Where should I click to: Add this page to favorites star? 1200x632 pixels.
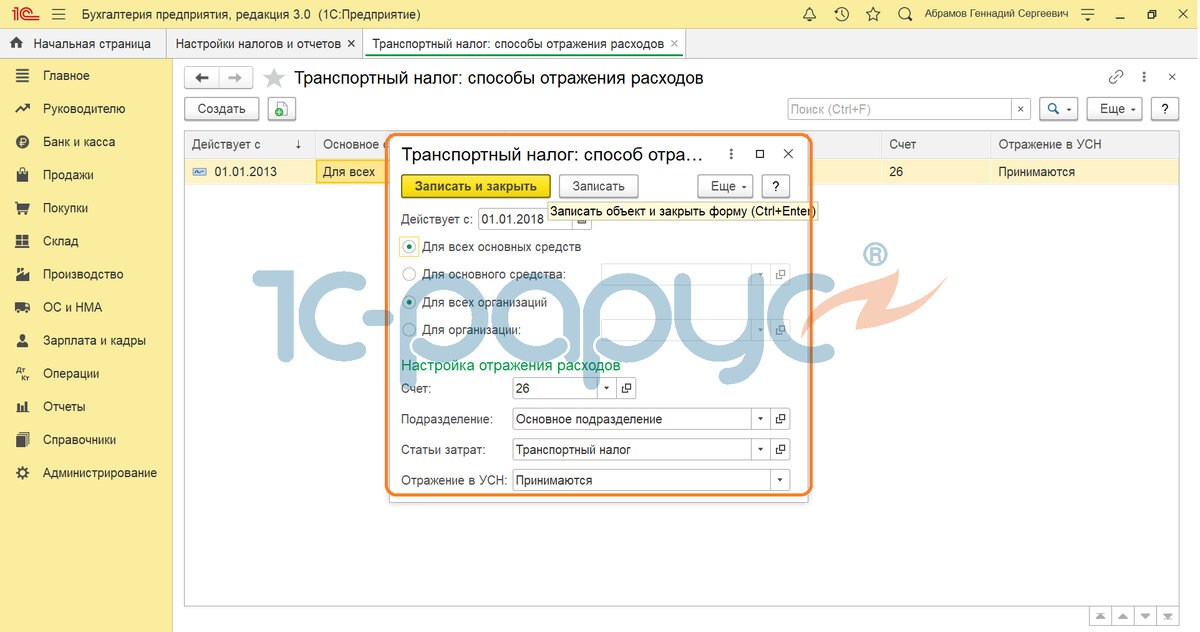pos(273,78)
